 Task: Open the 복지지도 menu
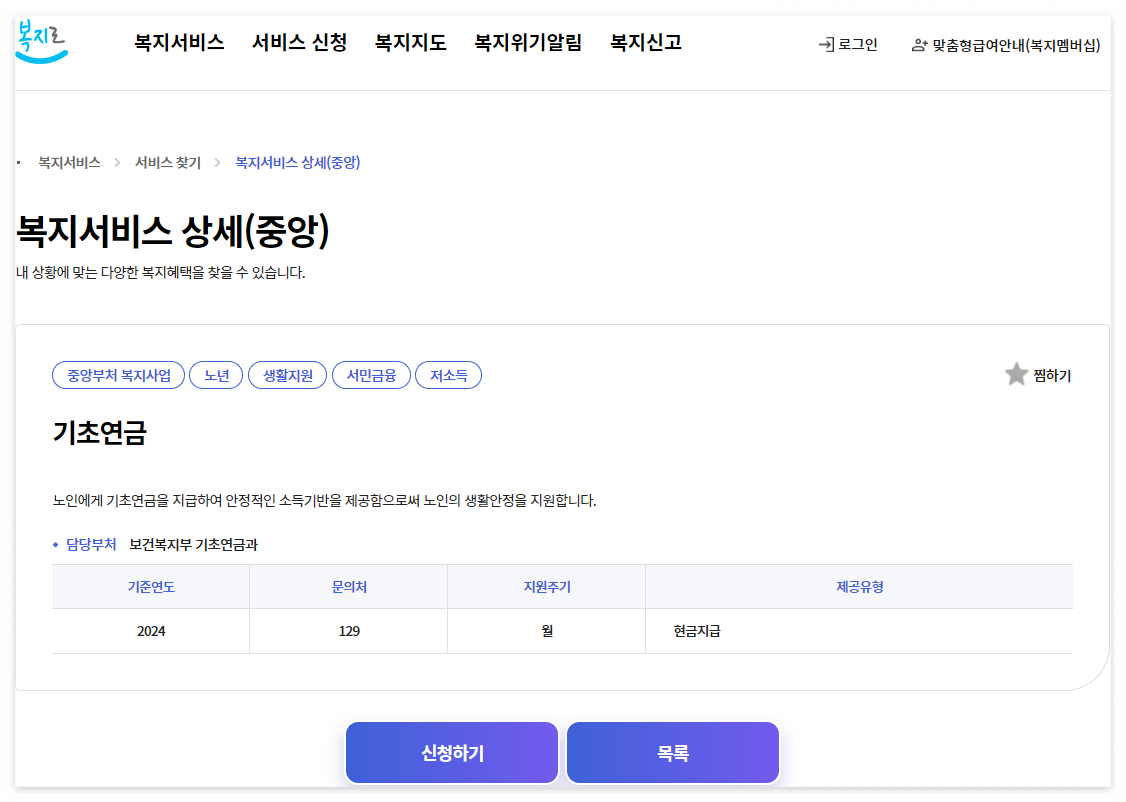pos(411,43)
